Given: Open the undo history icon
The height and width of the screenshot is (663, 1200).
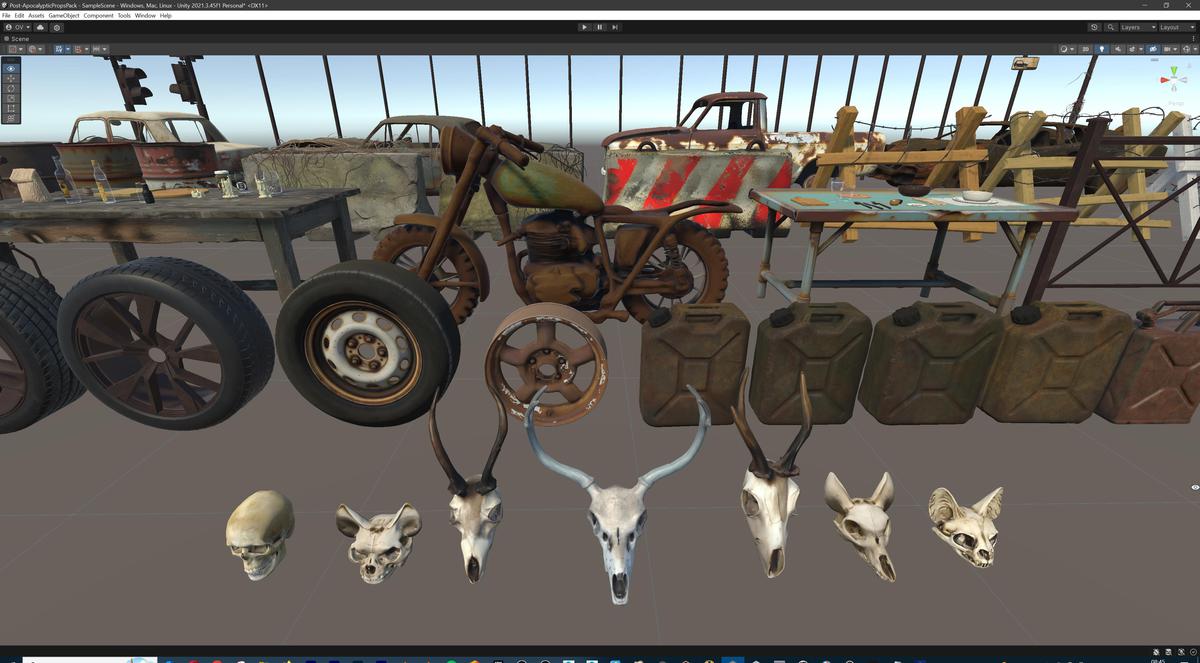Looking at the screenshot, I should pyautogui.click(x=1093, y=27).
